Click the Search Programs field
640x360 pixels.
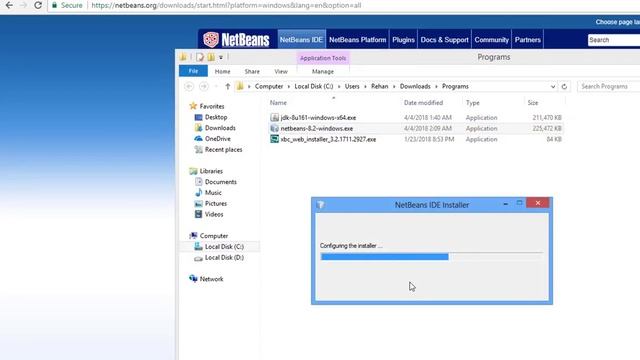pyautogui.click(x=609, y=87)
